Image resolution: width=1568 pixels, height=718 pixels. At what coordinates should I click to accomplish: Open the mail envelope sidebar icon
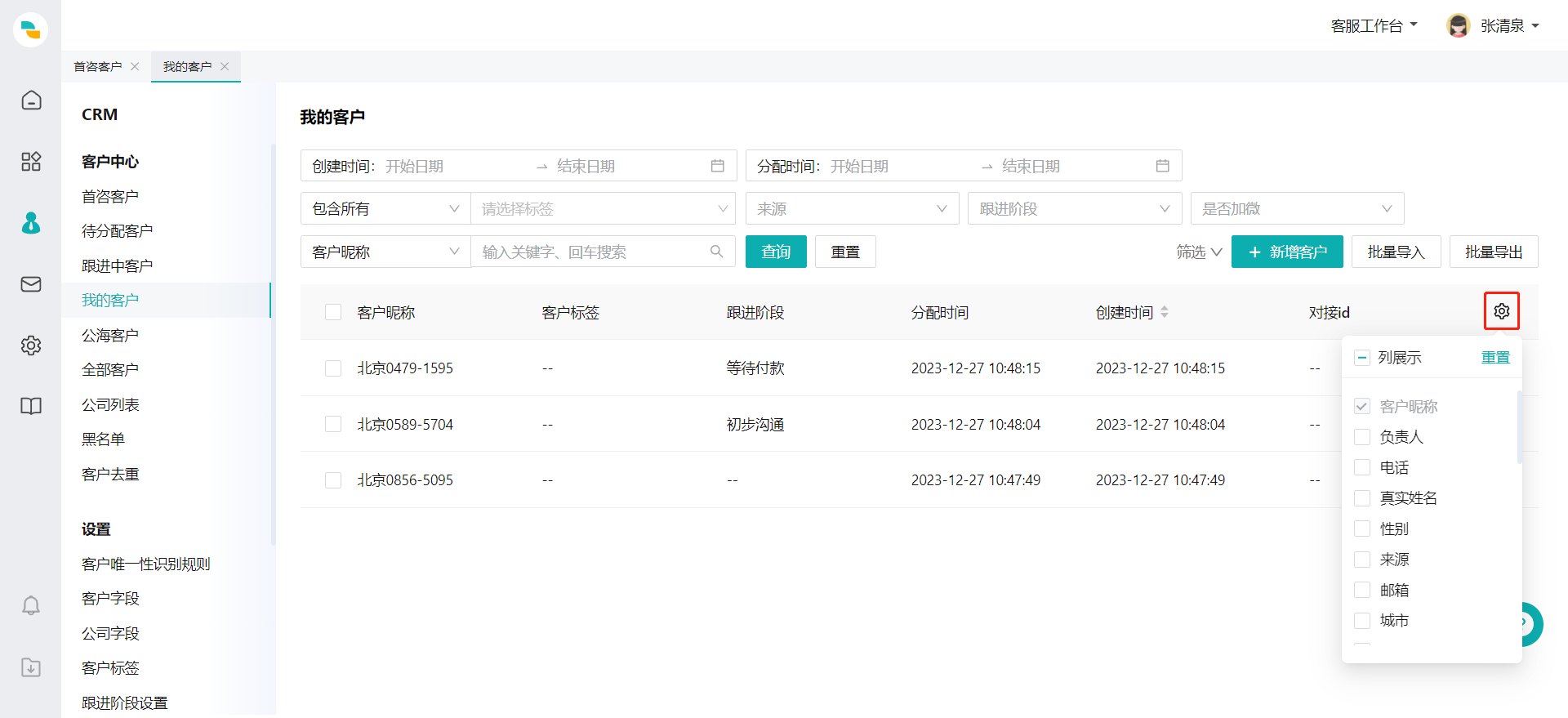[x=31, y=284]
